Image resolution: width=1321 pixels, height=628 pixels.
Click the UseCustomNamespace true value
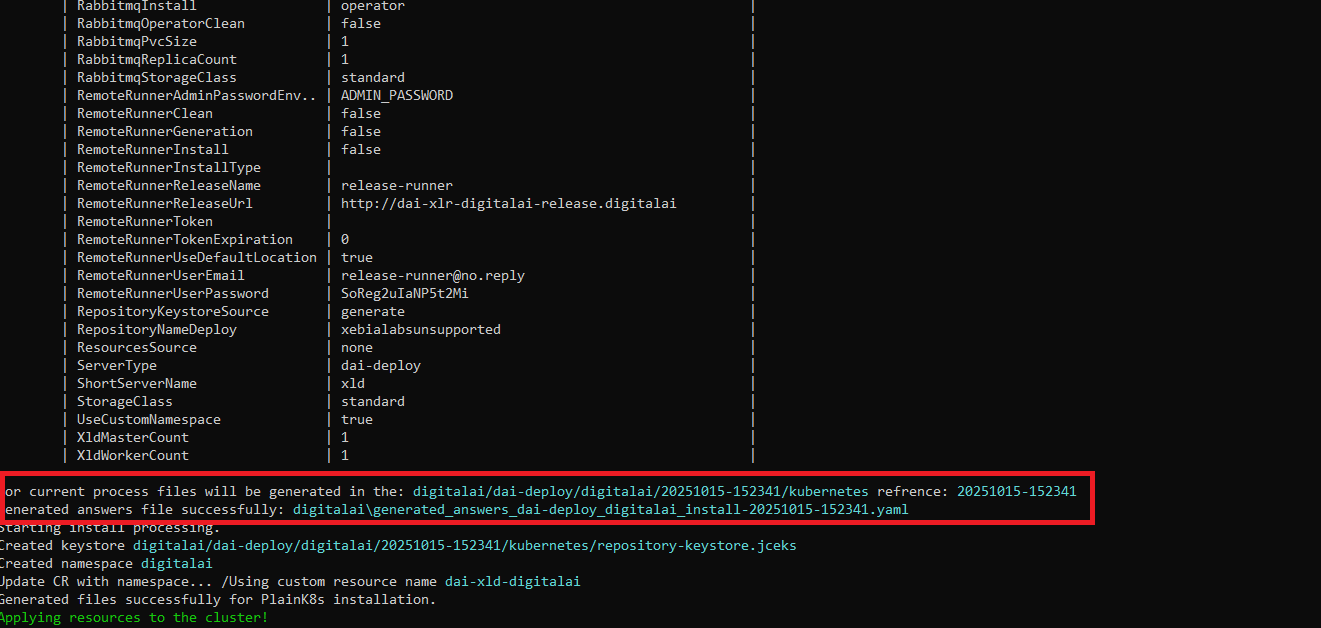[x=357, y=419]
